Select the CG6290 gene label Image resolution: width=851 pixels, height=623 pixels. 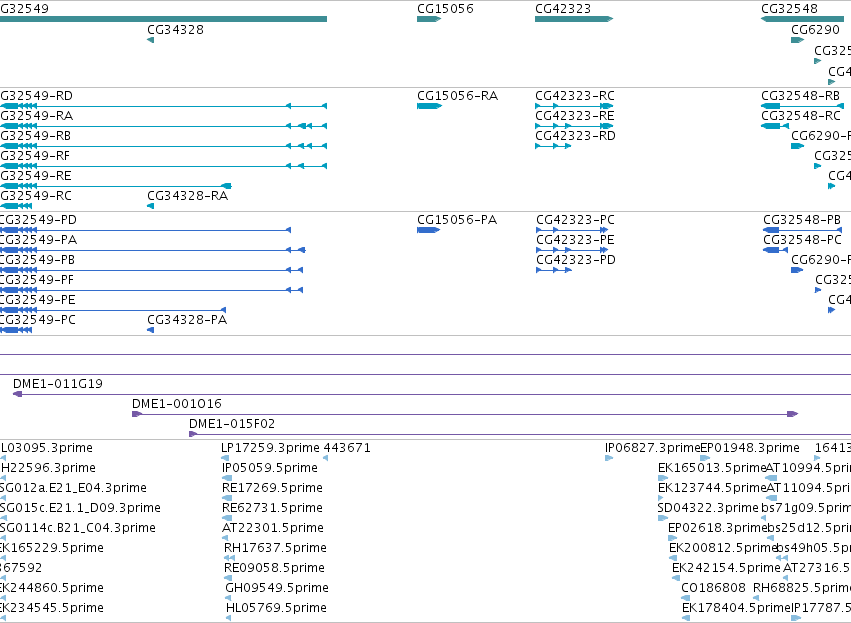[815, 30]
